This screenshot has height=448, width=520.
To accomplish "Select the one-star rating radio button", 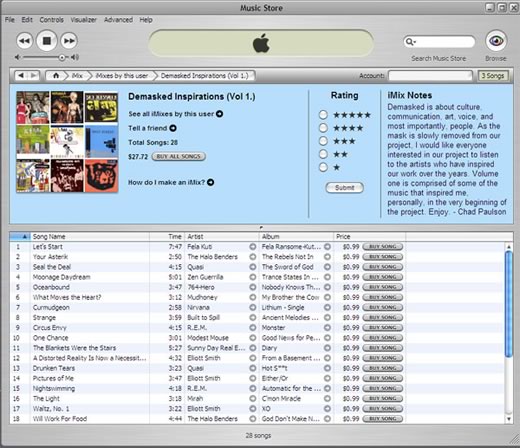I will click(323, 167).
